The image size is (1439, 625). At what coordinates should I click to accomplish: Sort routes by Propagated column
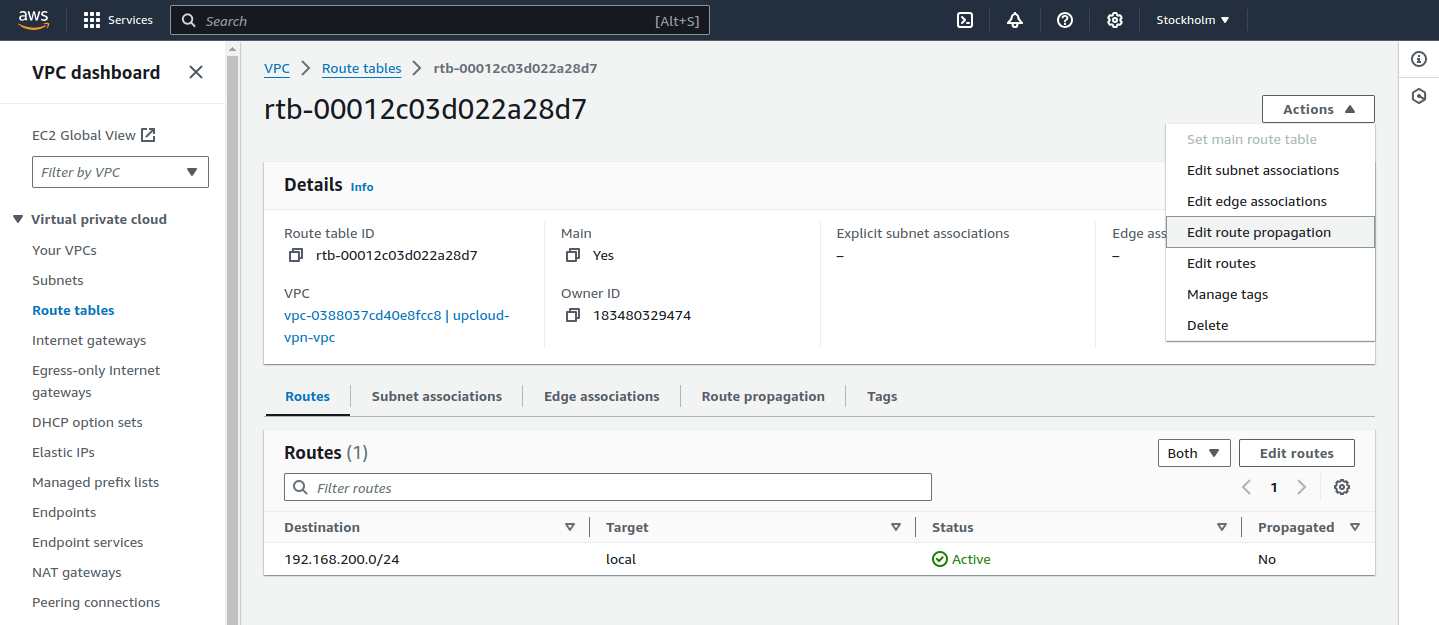pyautogui.click(x=1355, y=527)
